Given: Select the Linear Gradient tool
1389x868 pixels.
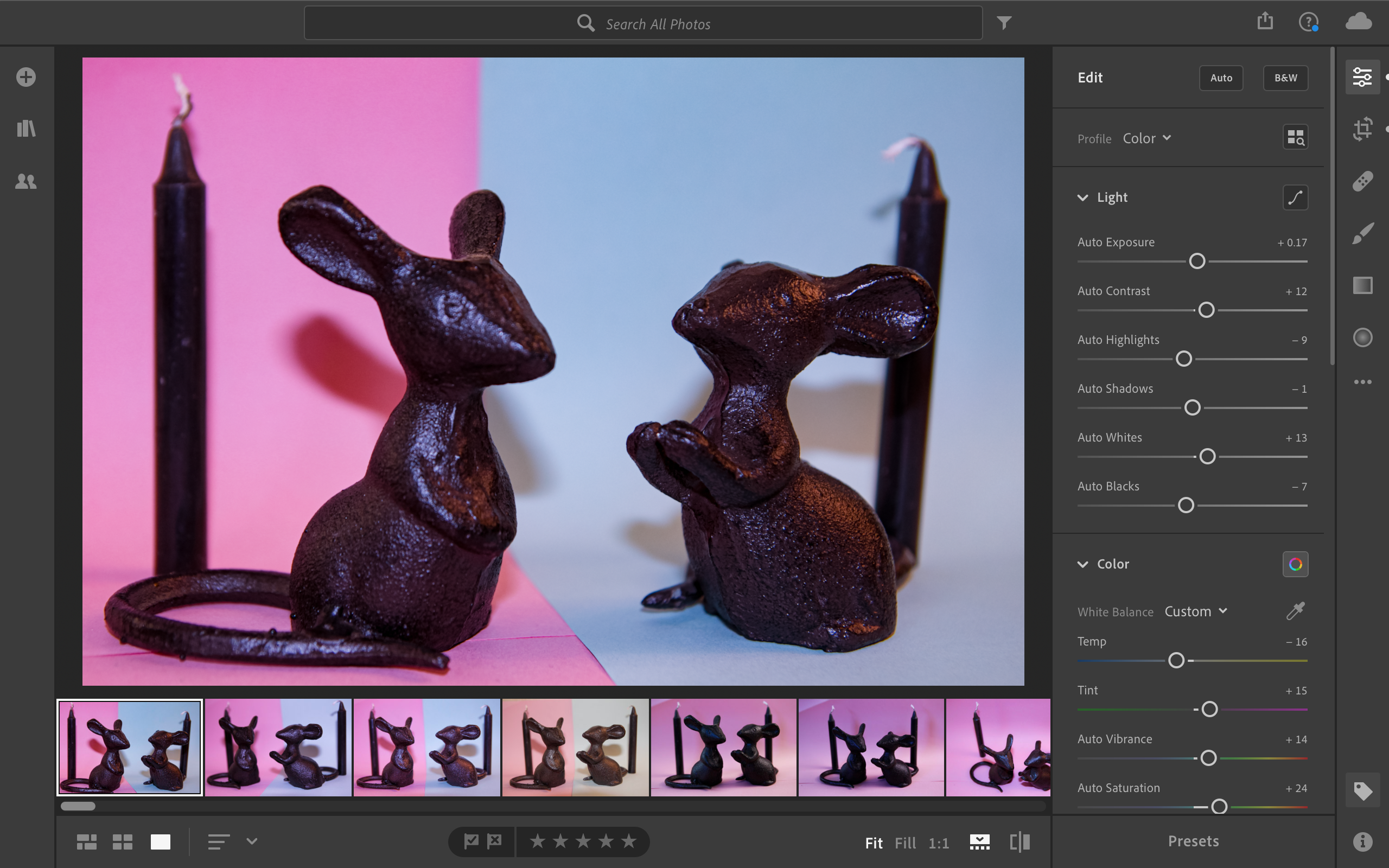Looking at the screenshot, I should pyautogui.click(x=1362, y=285).
